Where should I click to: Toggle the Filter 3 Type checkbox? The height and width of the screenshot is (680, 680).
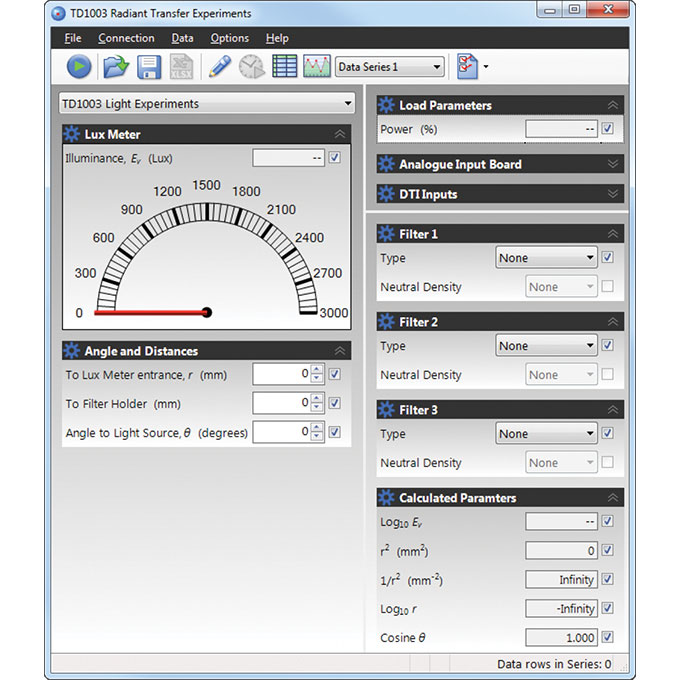pos(608,433)
